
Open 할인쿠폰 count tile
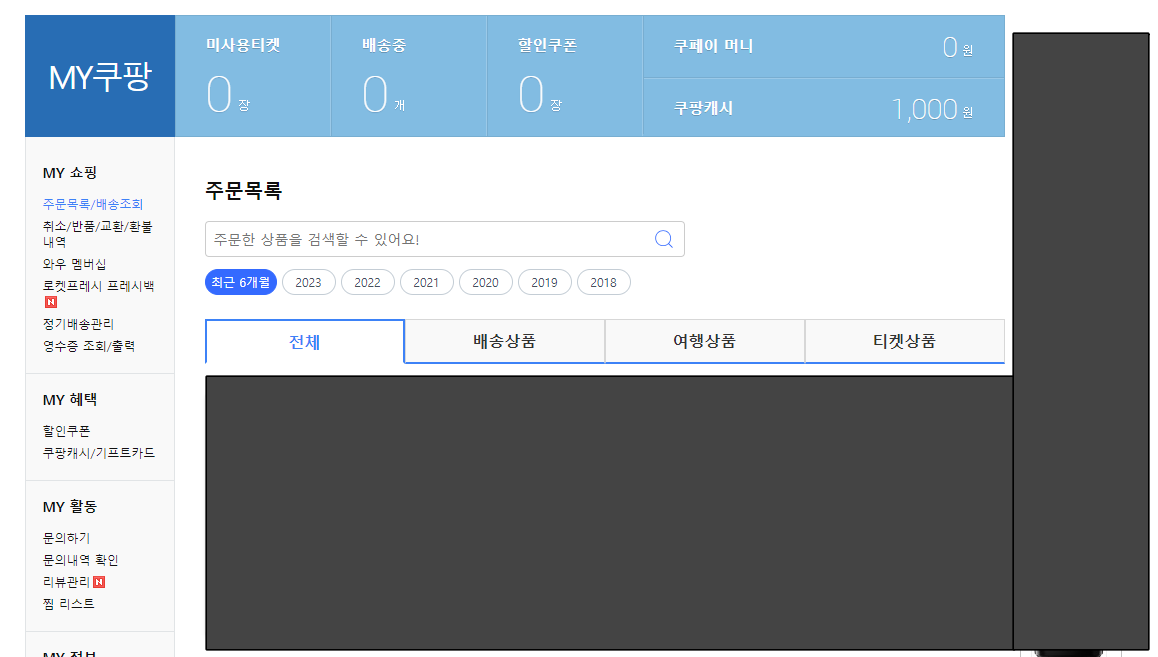(x=565, y=76)
